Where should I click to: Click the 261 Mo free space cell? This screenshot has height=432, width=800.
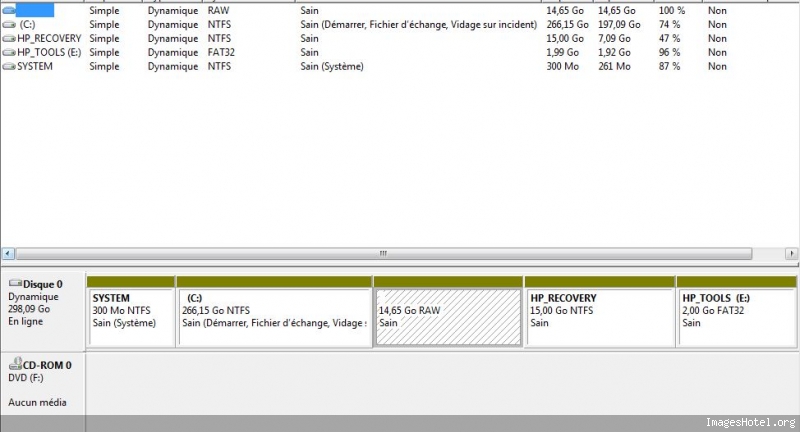coord(614,66)
